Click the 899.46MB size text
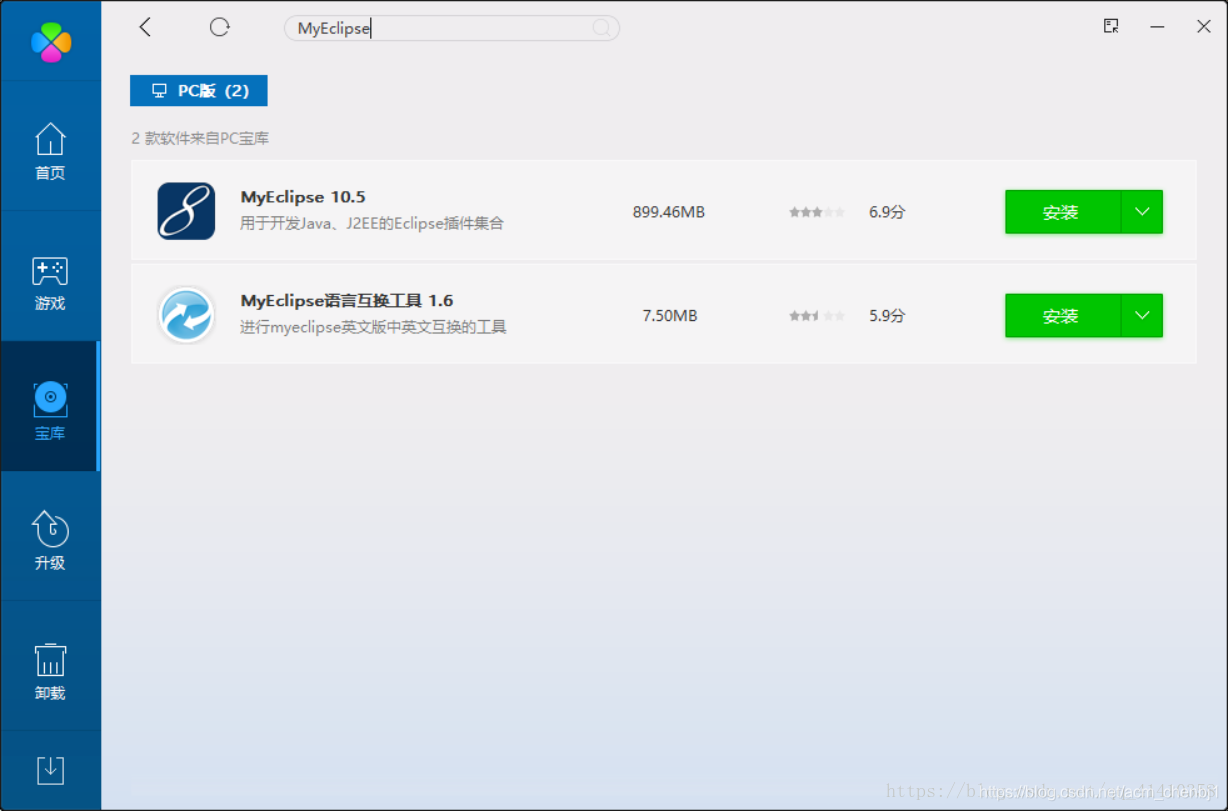This screenshot has width=1228, height=811. 669,212
